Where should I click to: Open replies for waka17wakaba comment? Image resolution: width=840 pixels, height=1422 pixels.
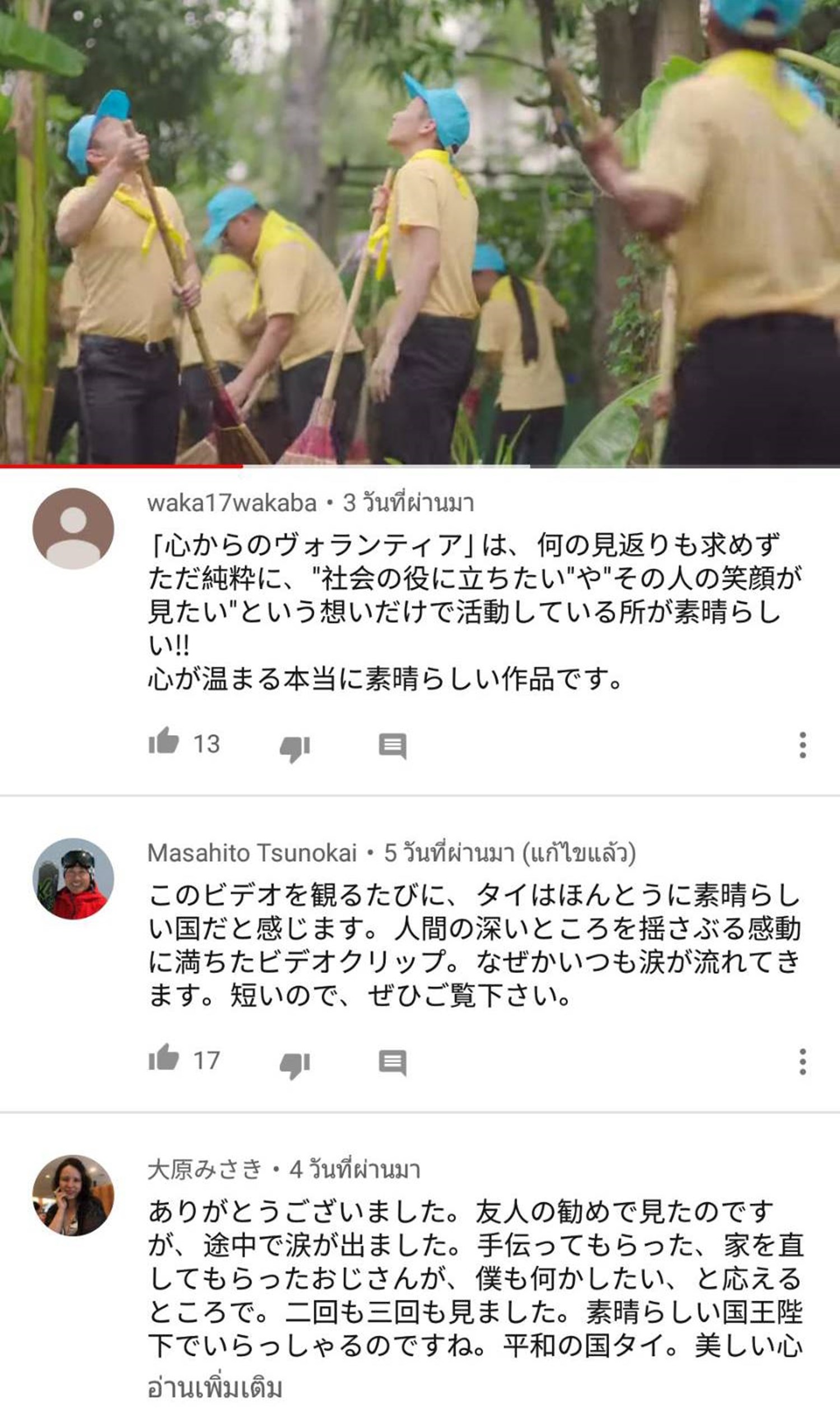[x=393, y=746]
